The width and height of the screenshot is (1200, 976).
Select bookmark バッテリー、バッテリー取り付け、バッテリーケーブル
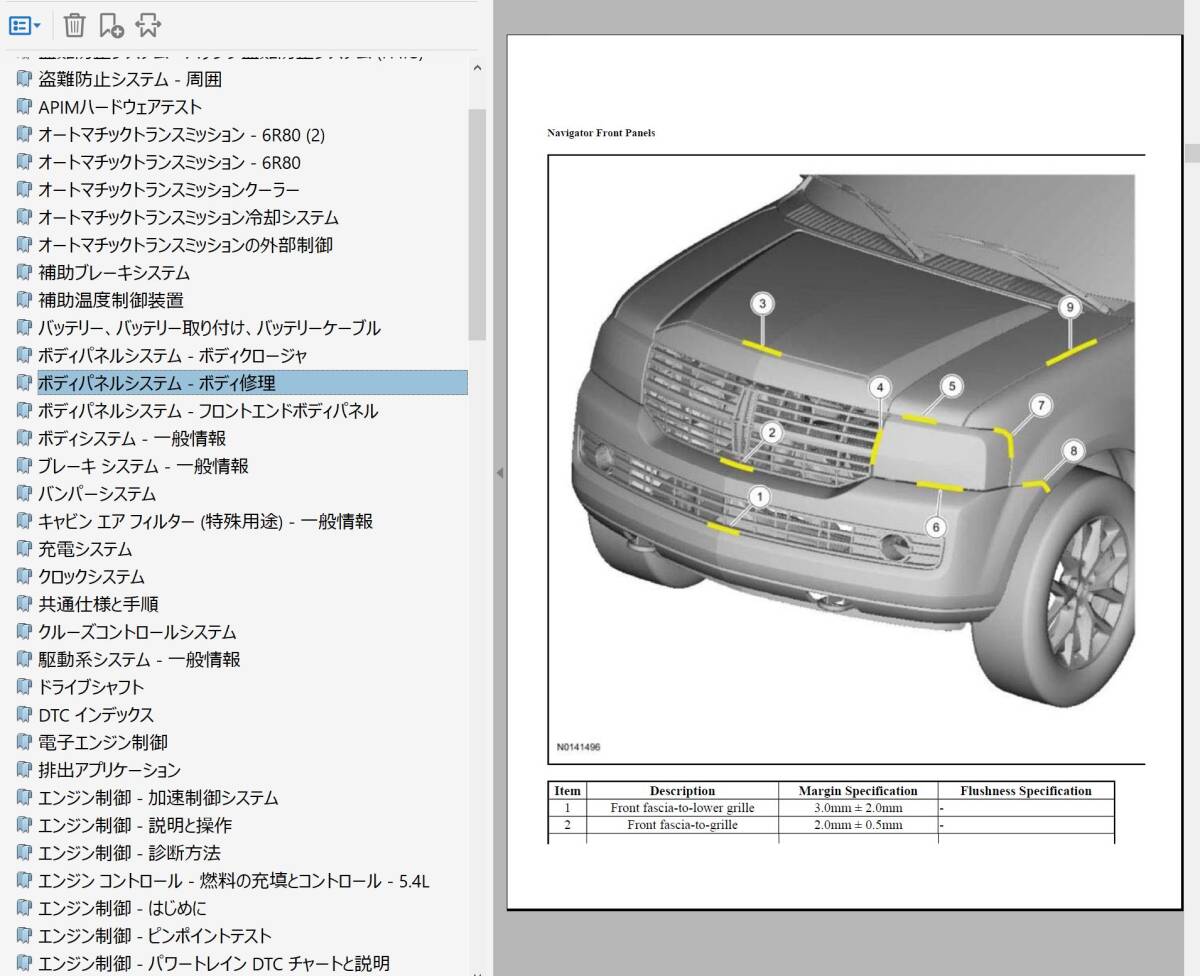[209, 328]
